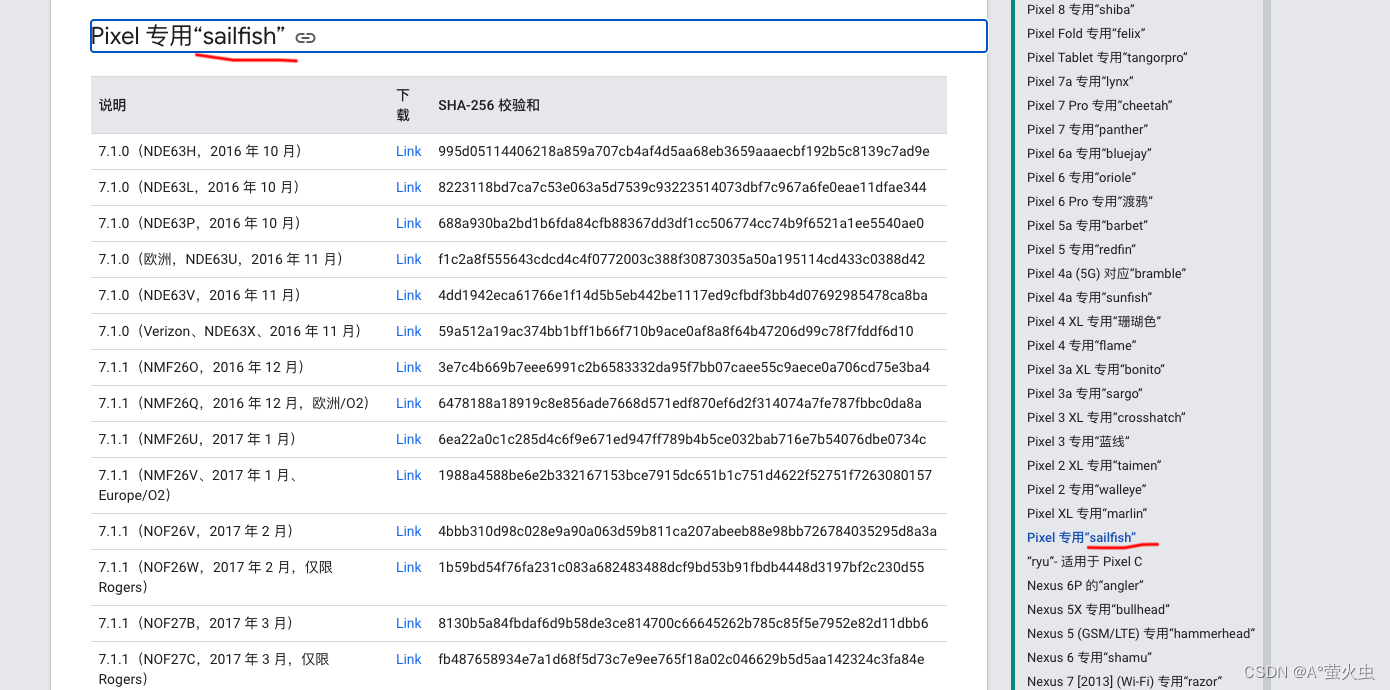Jump to Pixel 4 "flame" section
Image resolution: width=1390 pixels, height=690 pixels.
(x=1081, y=345)
